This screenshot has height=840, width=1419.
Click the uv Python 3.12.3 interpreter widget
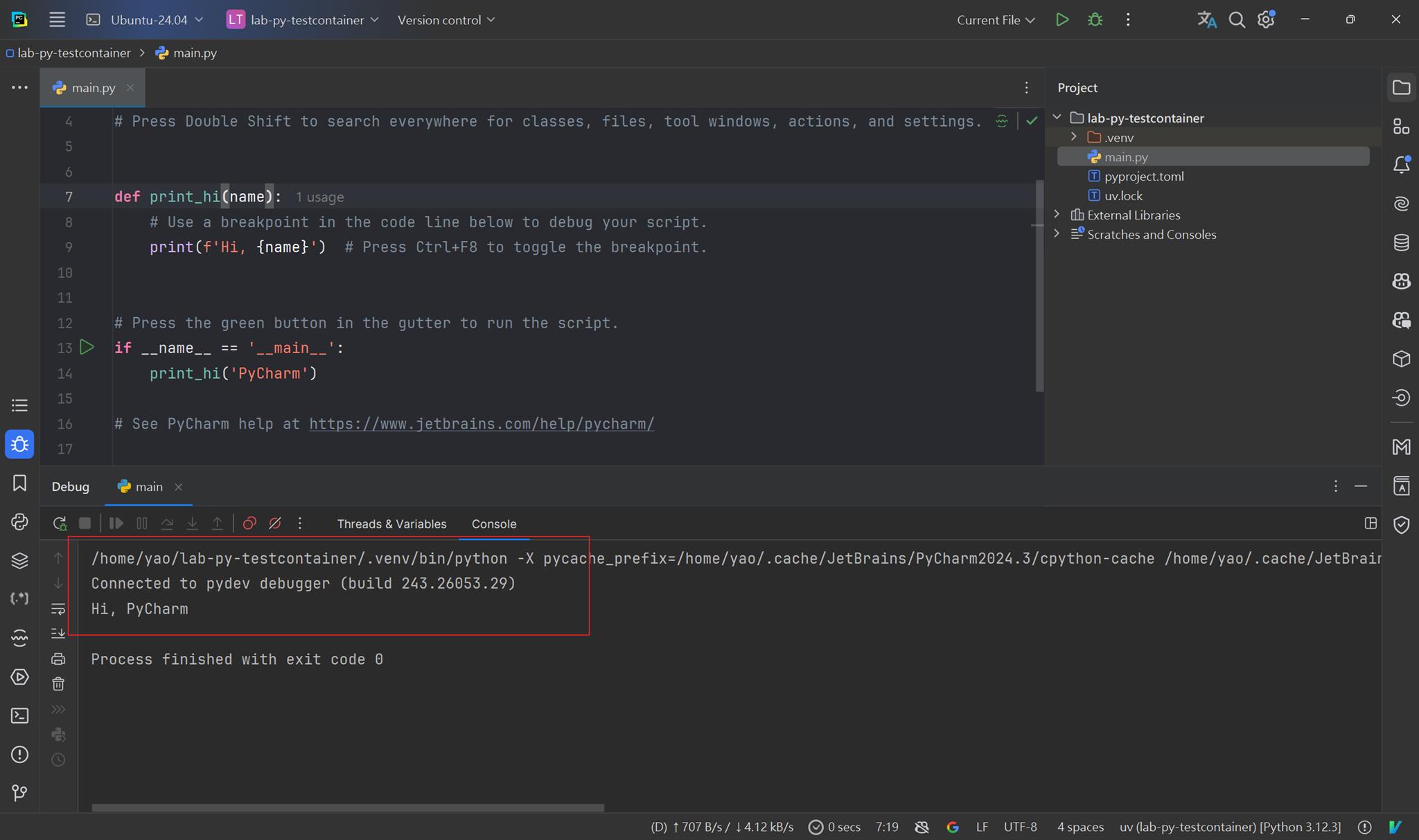point(1230,827)
